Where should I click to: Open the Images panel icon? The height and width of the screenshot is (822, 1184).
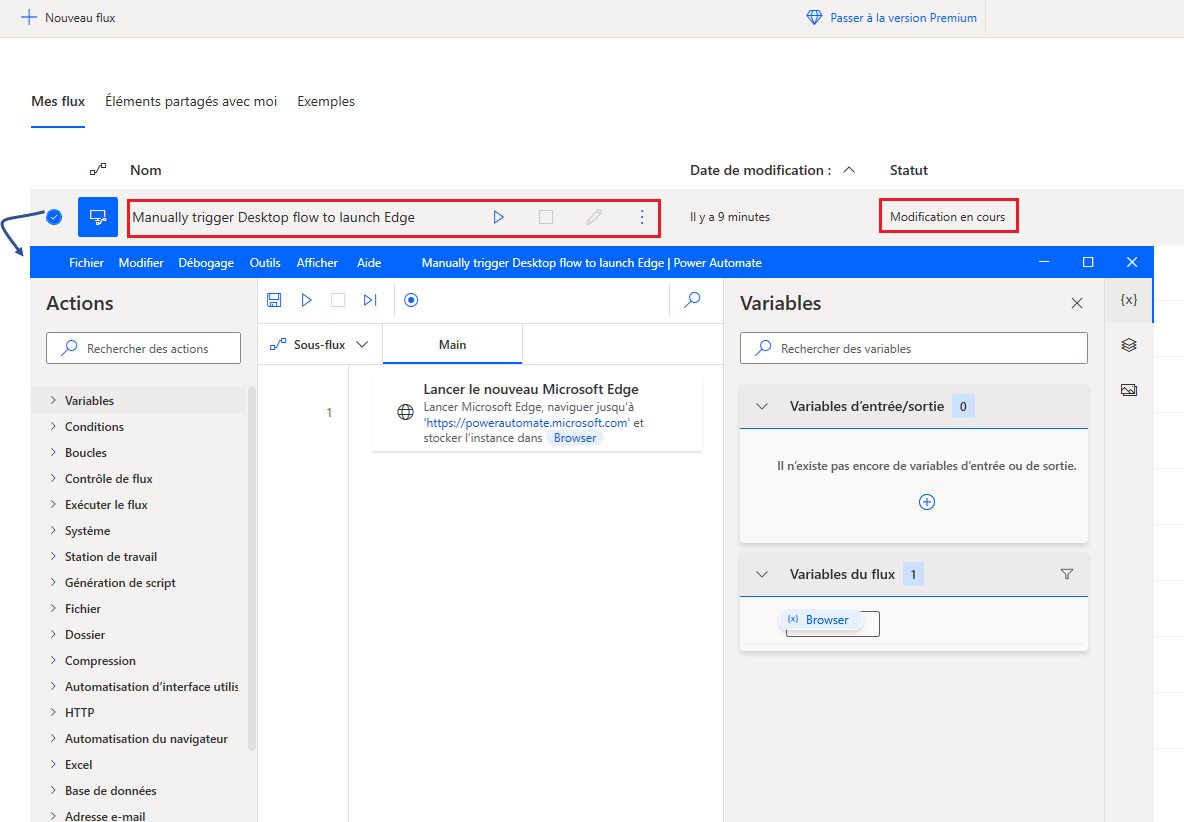1129,390
